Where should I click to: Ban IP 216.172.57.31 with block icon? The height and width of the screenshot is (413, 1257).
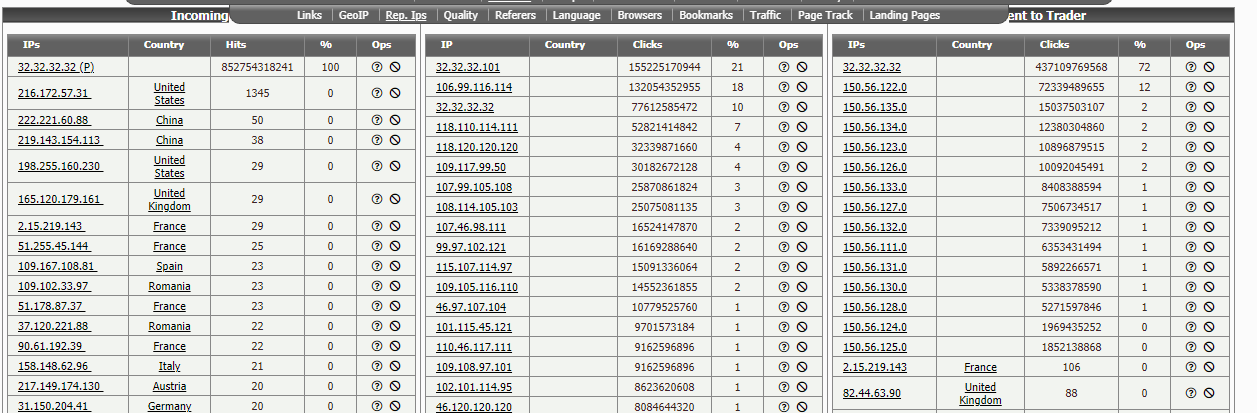click(395, 93)
